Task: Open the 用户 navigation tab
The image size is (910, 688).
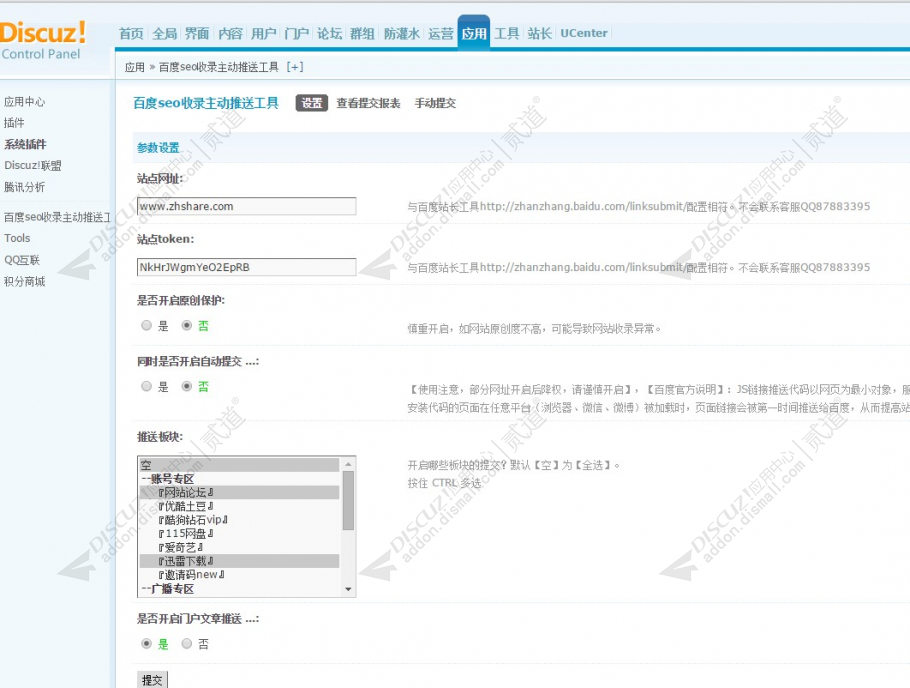Action: coord(263,34)
